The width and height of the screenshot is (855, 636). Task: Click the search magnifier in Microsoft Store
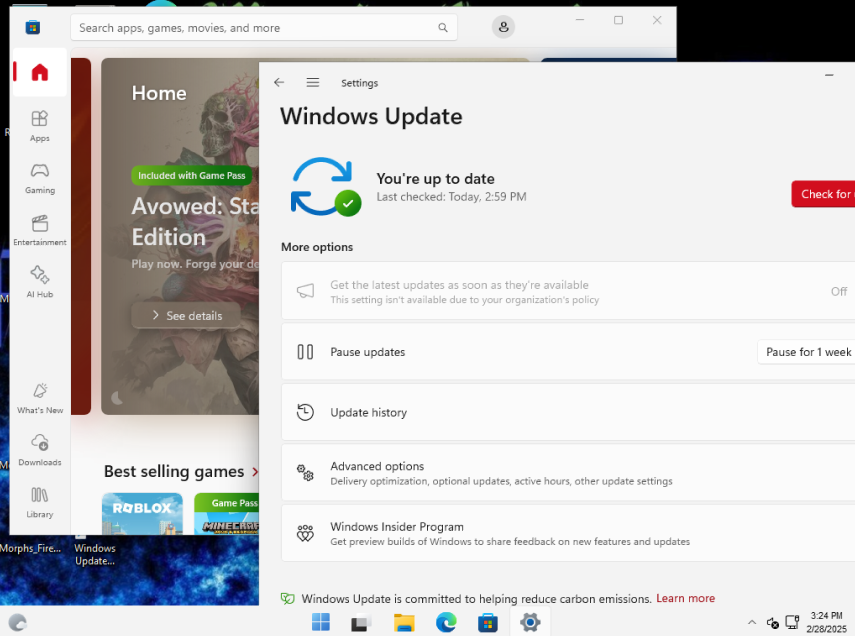[x=443, y=27]
